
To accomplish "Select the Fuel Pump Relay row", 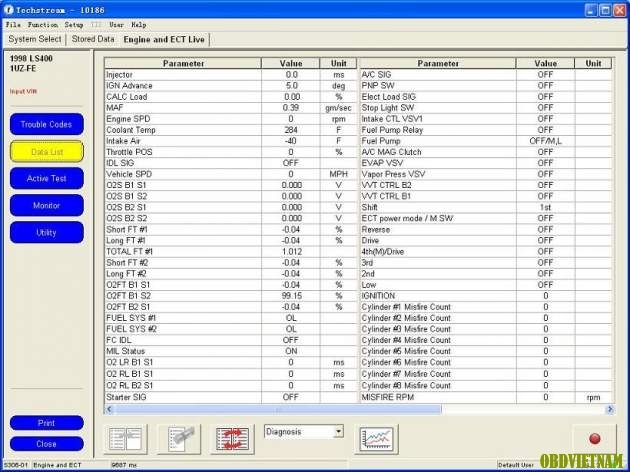I will [485, 130].
